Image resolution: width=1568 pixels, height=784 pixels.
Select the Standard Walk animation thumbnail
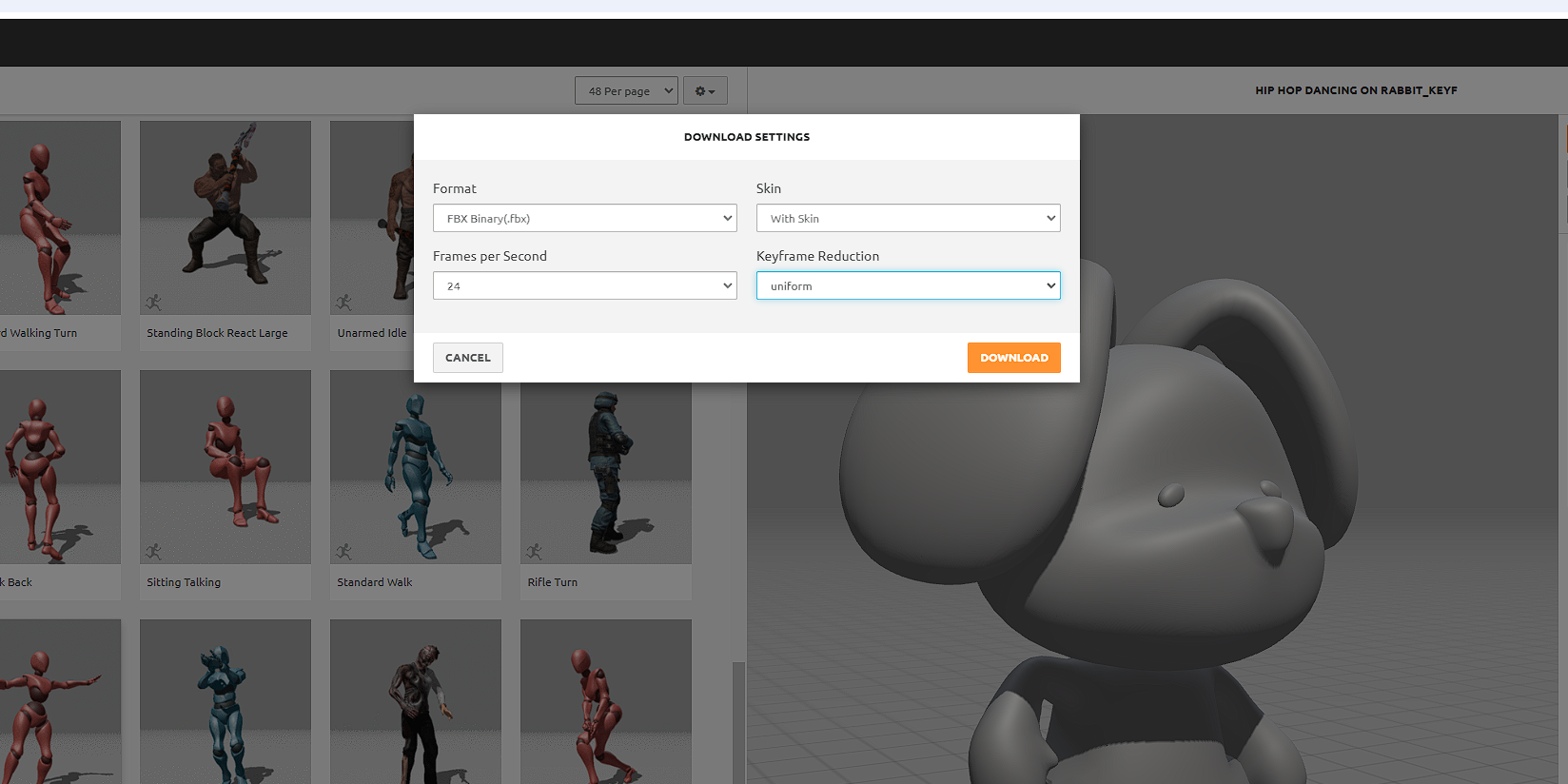coord(416,466)
